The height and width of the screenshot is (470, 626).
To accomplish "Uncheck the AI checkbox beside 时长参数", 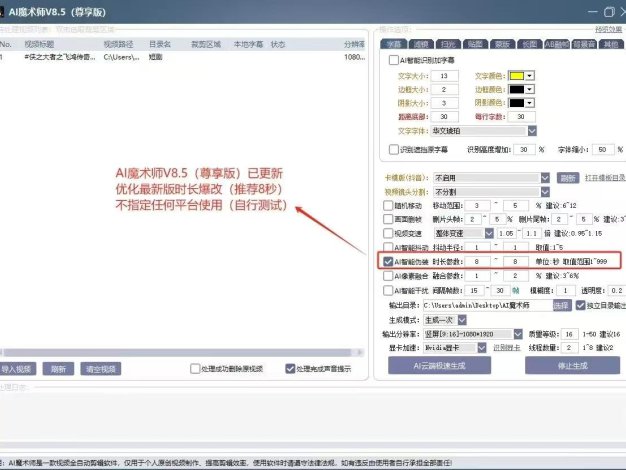I will tap(388, 262).
